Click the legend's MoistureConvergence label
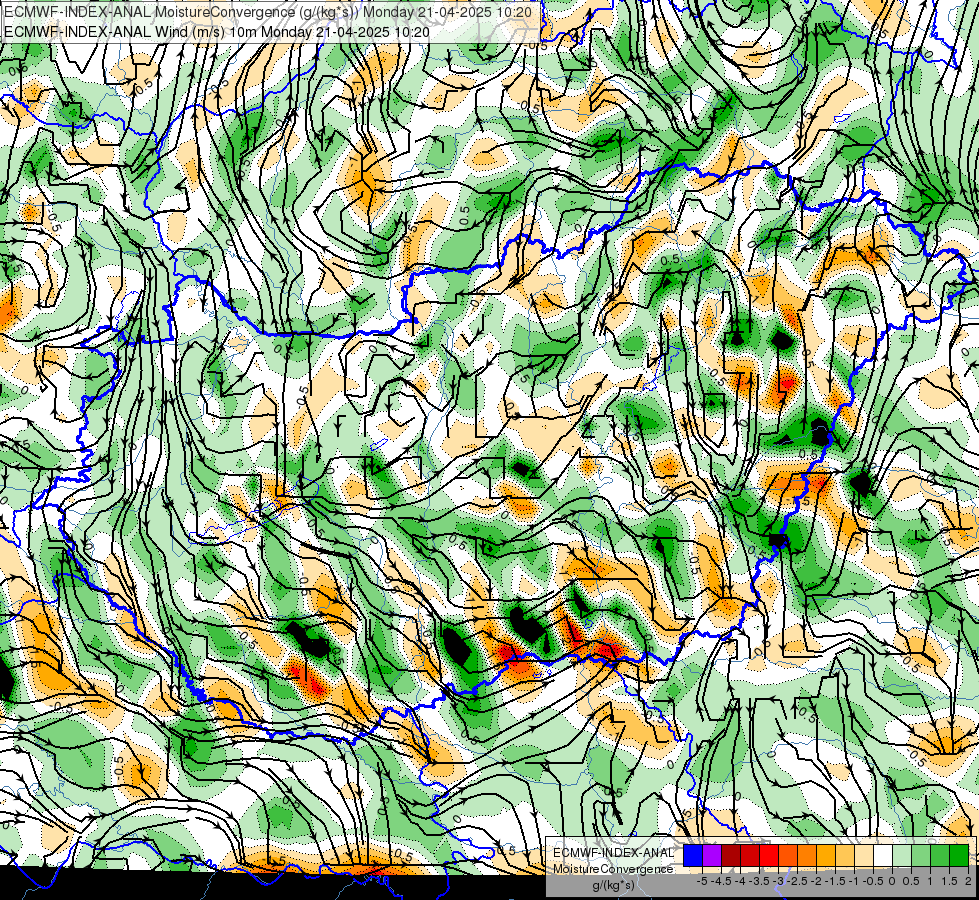Screen dimensions: 979x900 pos(613,869)
